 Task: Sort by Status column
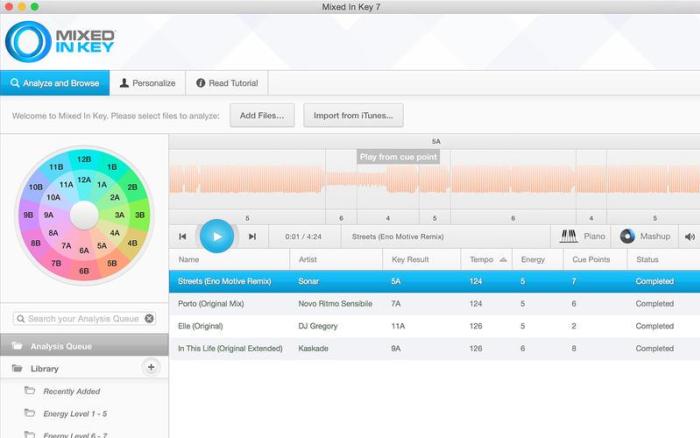664,259
